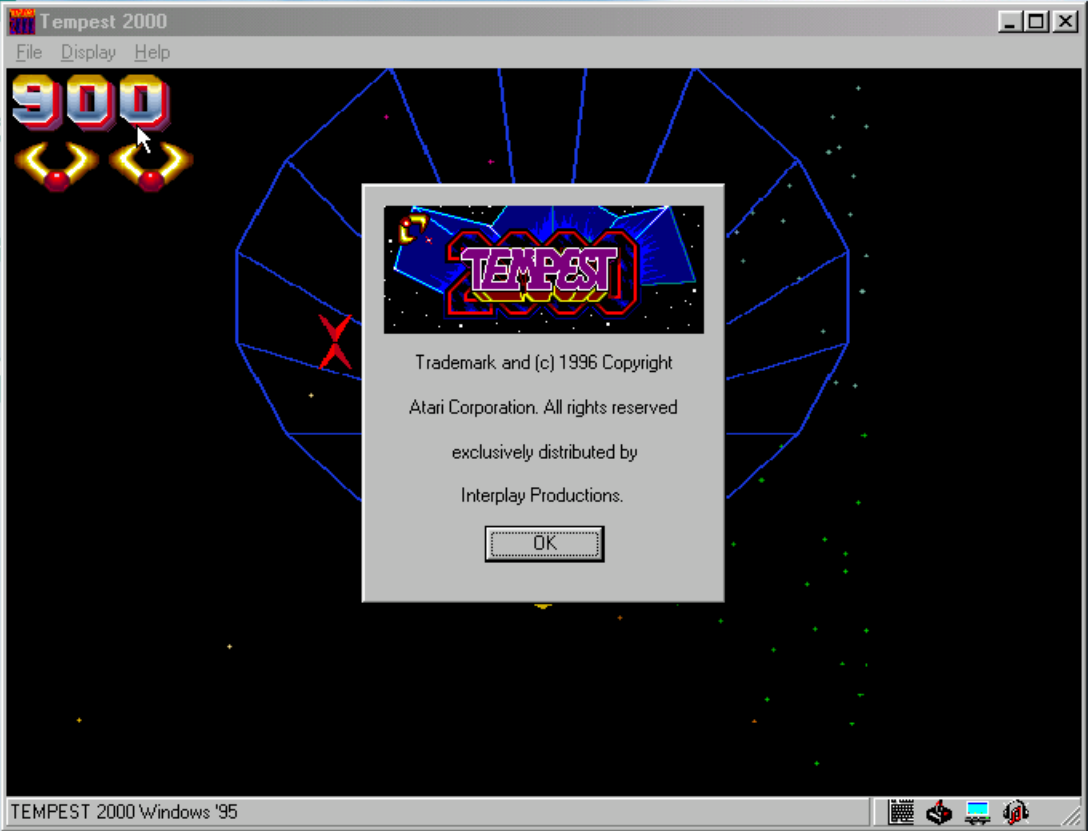Click the first yellow claw life icon
The width and height of the screenshot is (1088, 831).
(56, 166)
